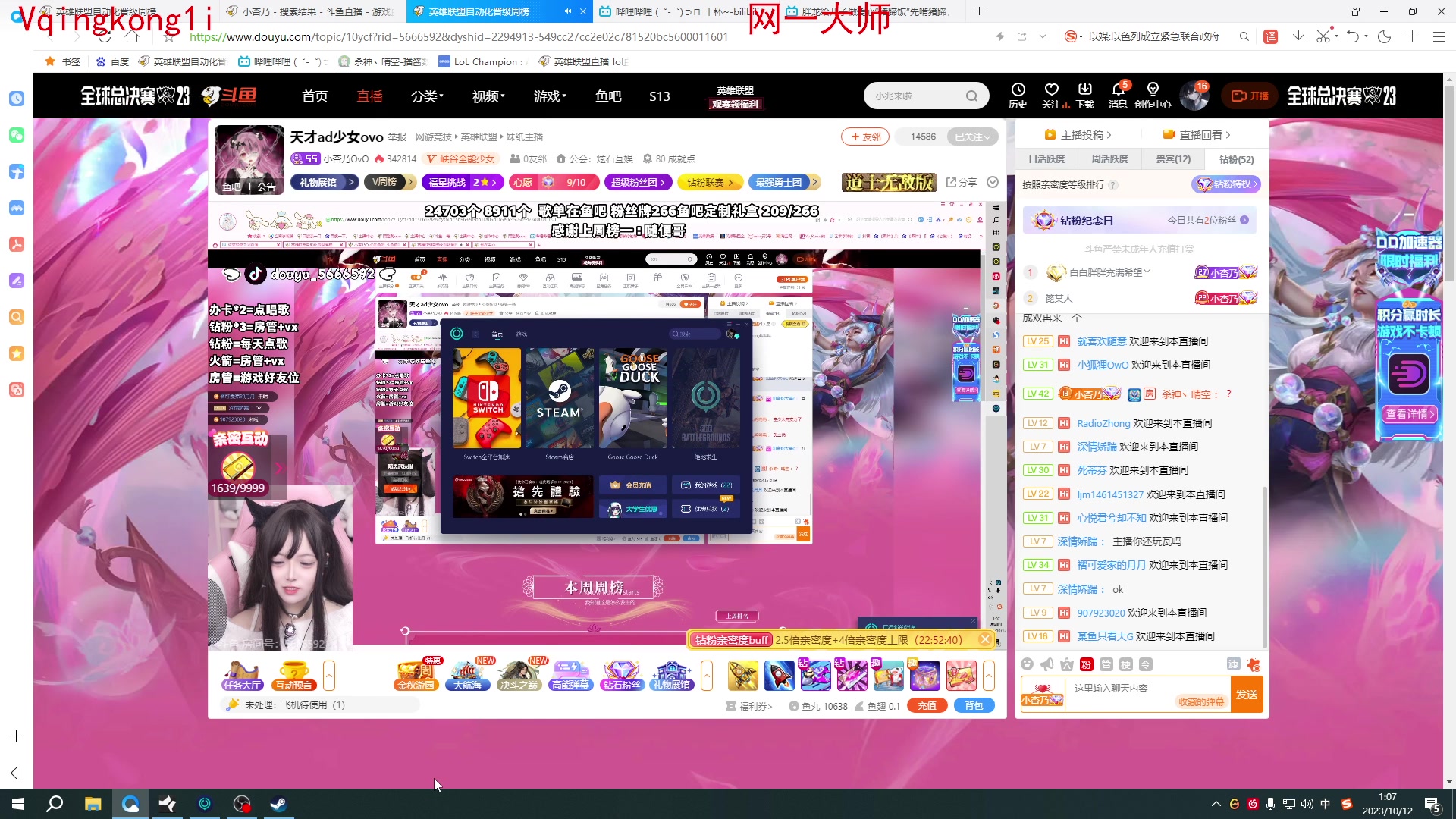Start streaming with 开播 button
This screenshot has height=819, width=1456.
[x=1250, y=96]
